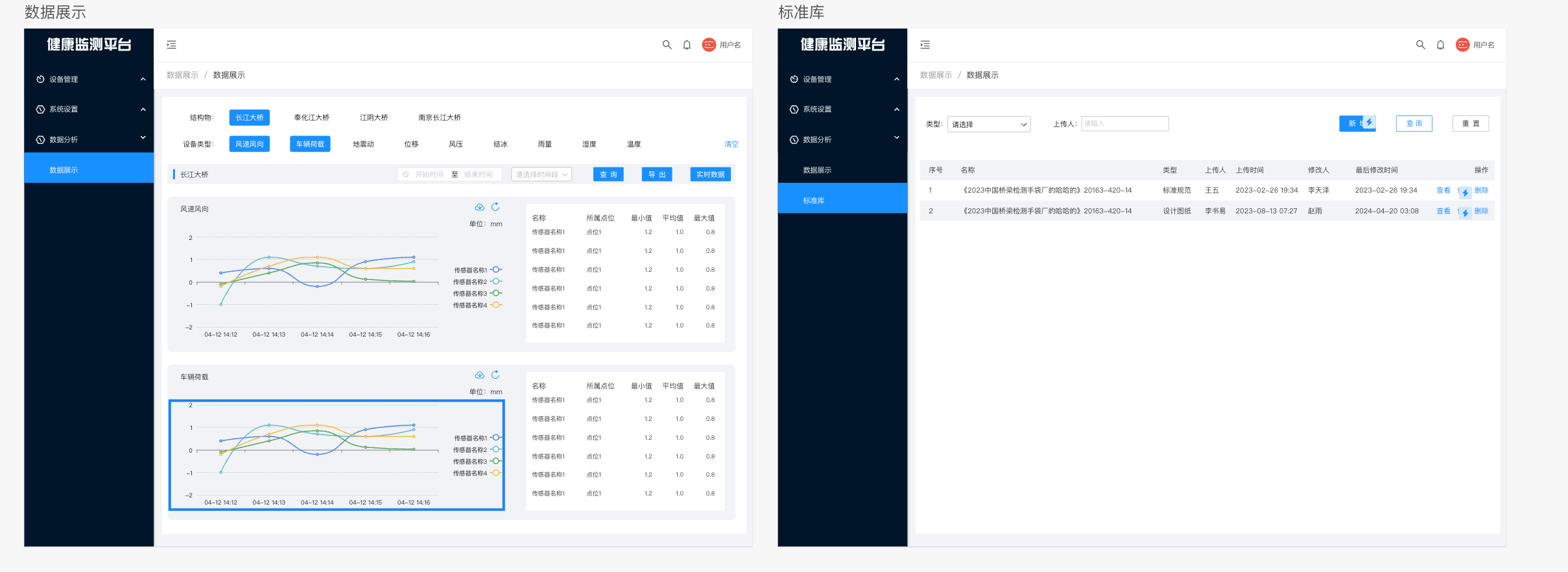Click the 数据分析 icon in the 标准库 window sidebar
1568x572 pixels.
794,139
